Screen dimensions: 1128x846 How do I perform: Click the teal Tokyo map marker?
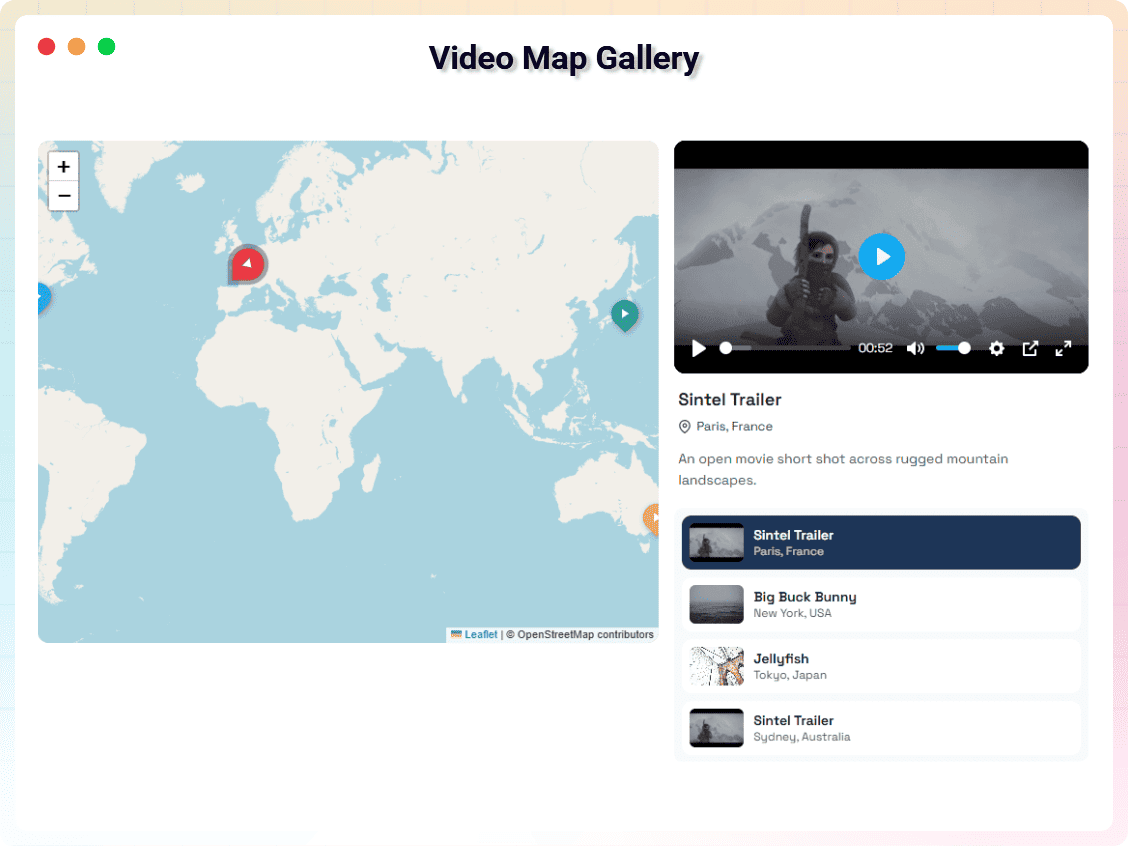click(624, 315)
